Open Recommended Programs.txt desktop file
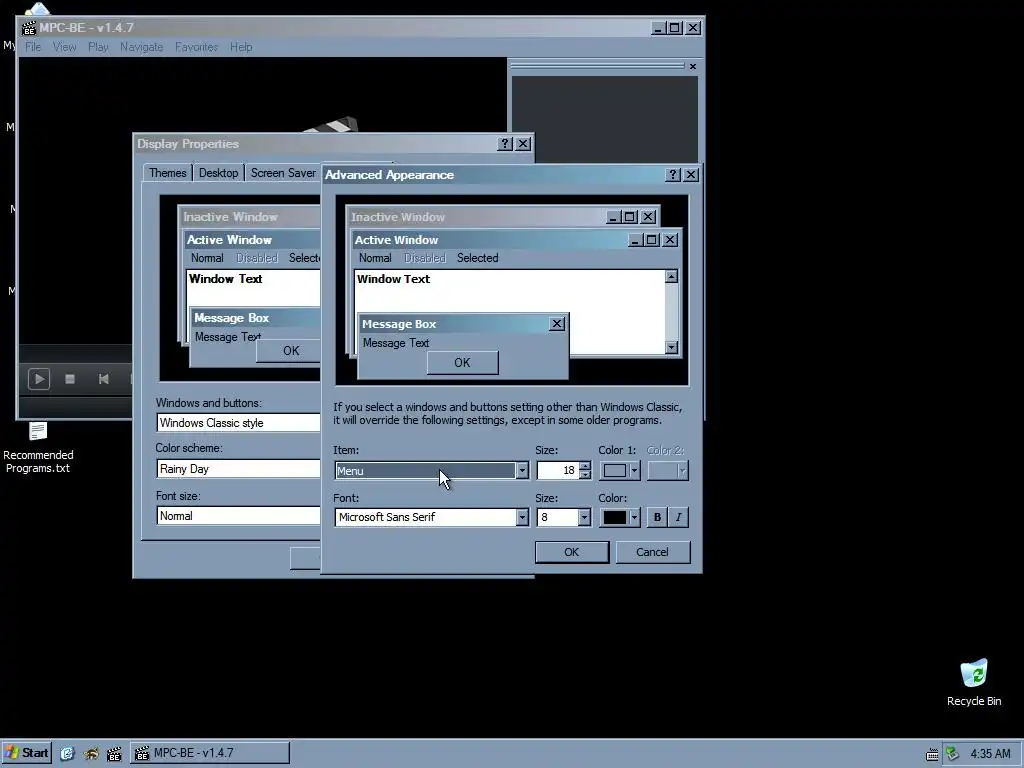The height and width of the screenshot is (768, 1024). pyautogui.click(x=38, y=447)
